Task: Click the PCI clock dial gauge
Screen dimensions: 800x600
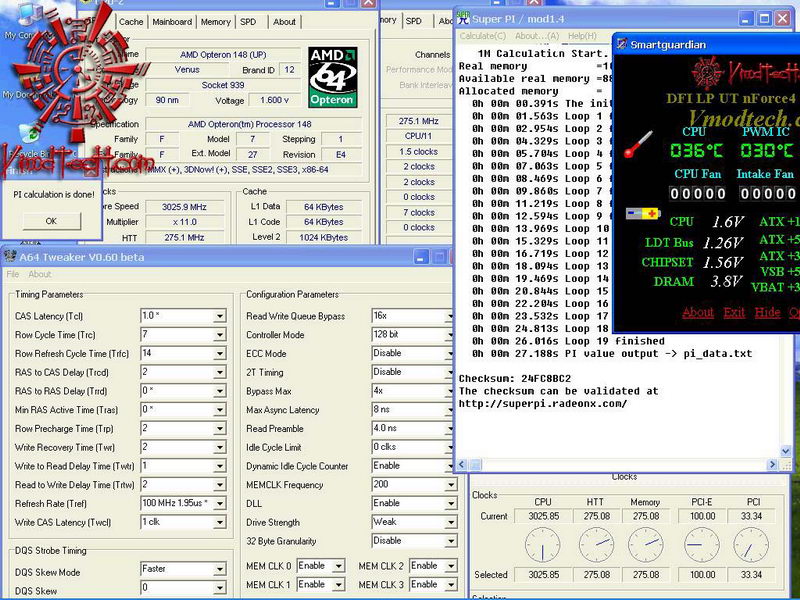Action: coord(751,545)
